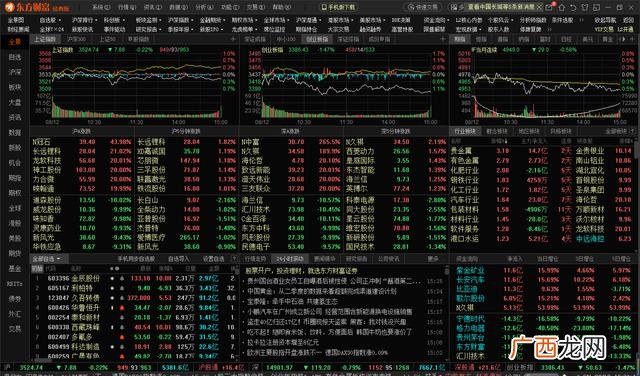
Task: Open the notification mail icon with red badge
Action: [549, 7]
